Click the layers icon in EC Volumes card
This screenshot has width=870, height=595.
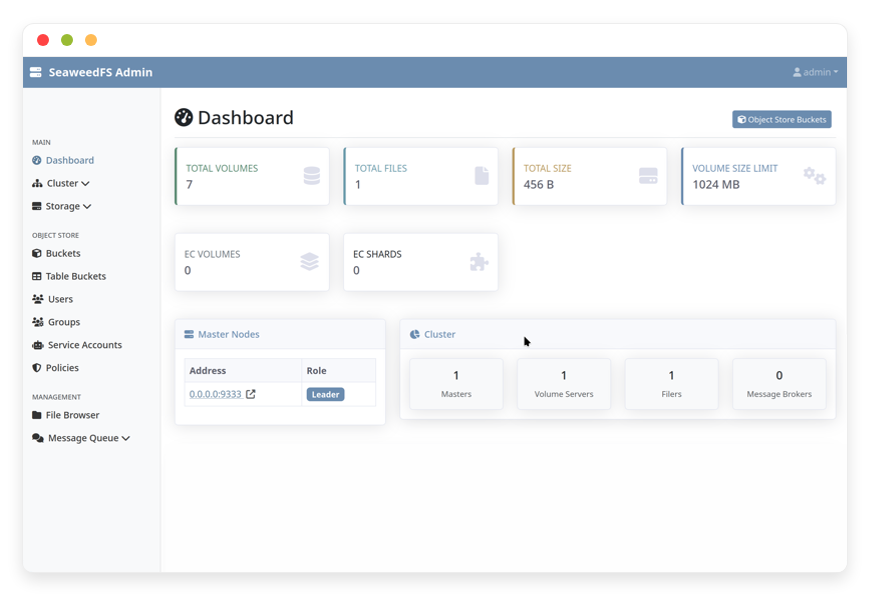tap(310, 261)
